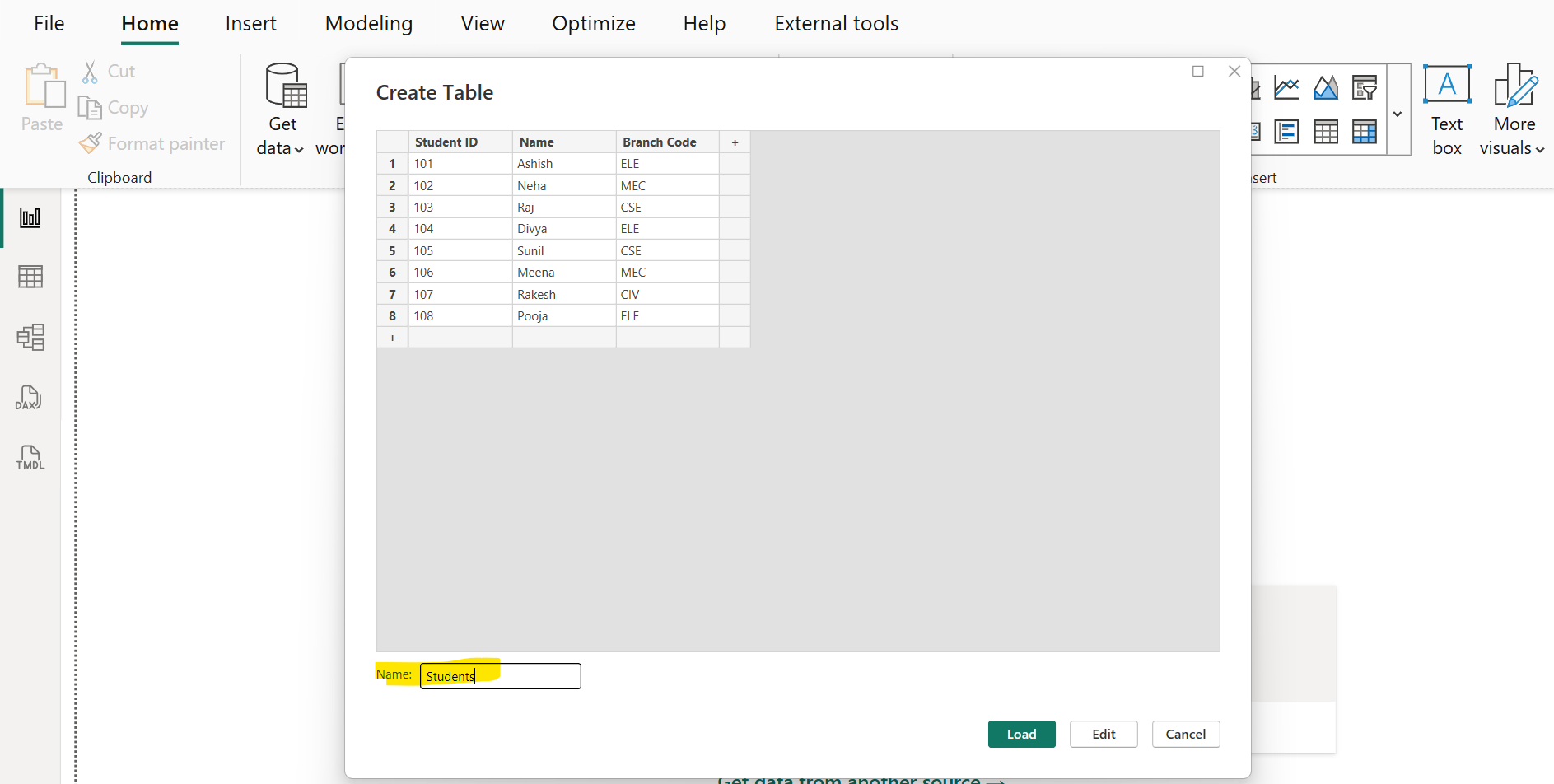Add a new row using the plus cell
Screen dimensions: 1554x784
tap(392, 337)
